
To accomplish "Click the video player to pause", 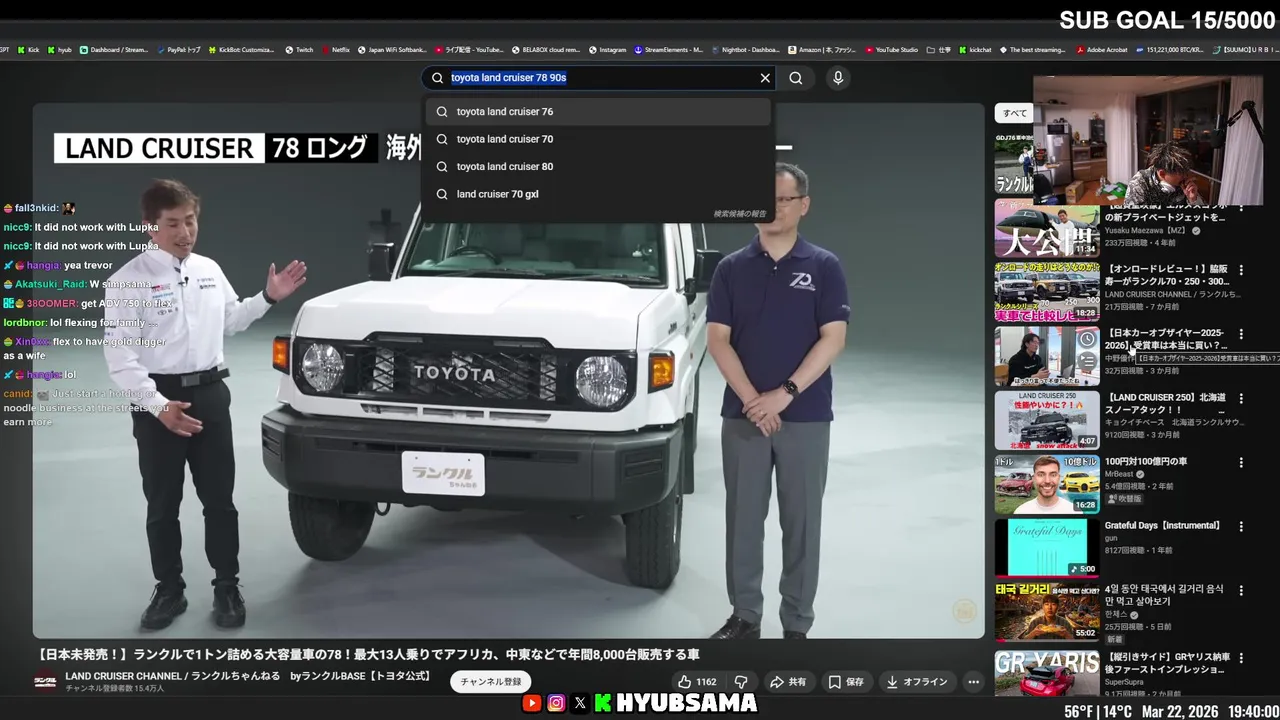I will point(508,370).
